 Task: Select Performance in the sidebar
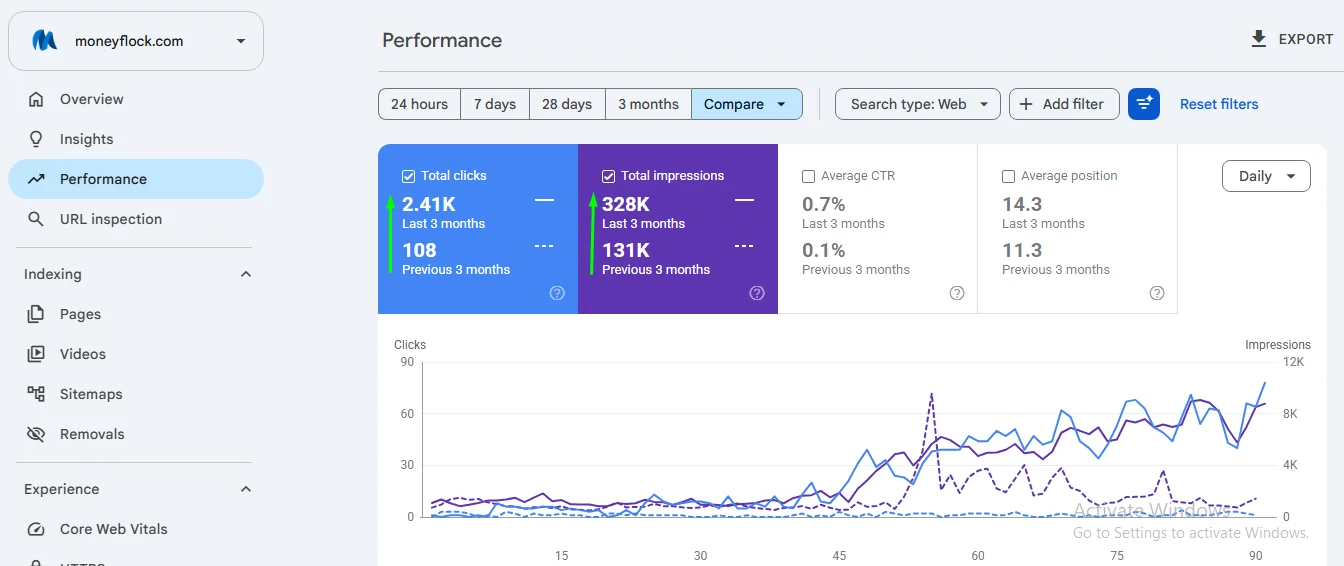coord(136,179)
